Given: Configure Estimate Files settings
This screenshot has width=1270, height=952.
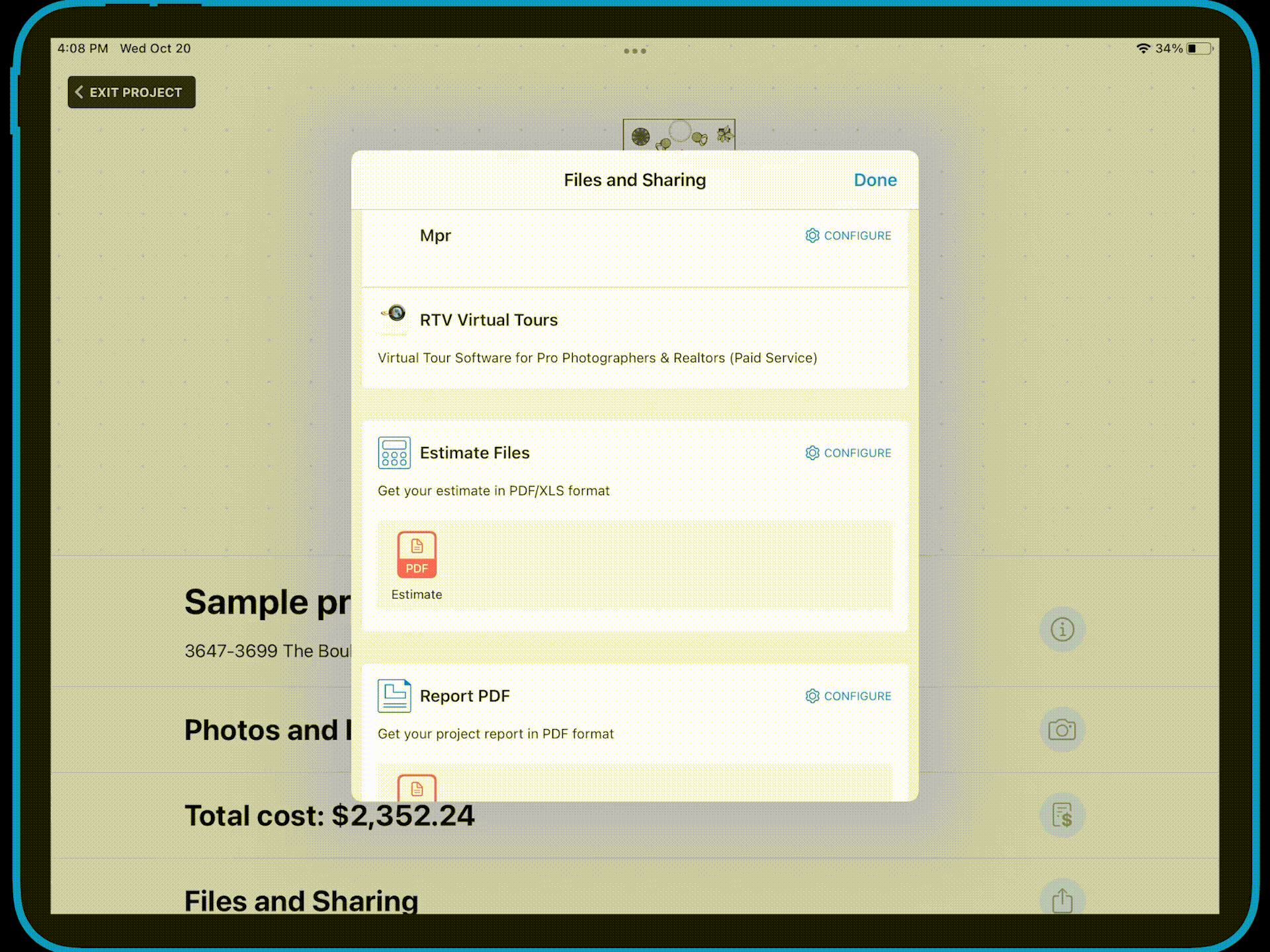Looking at the screenshot, I should (848, 453).
